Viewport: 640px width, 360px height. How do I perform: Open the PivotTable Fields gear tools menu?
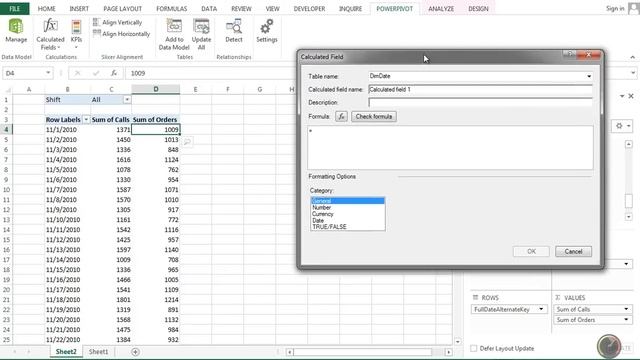(x=622, y=126)
